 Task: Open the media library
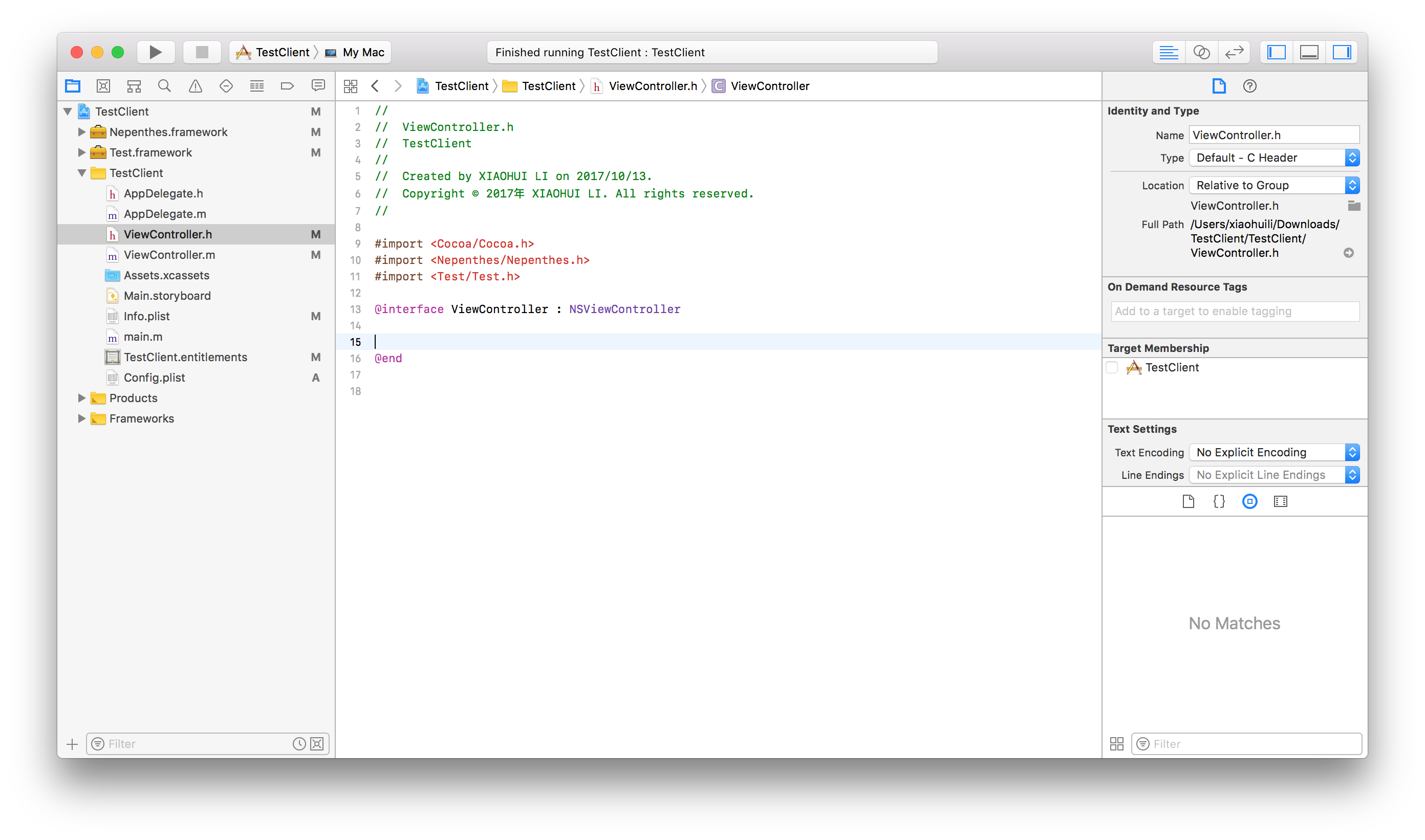coord(1280,501)
